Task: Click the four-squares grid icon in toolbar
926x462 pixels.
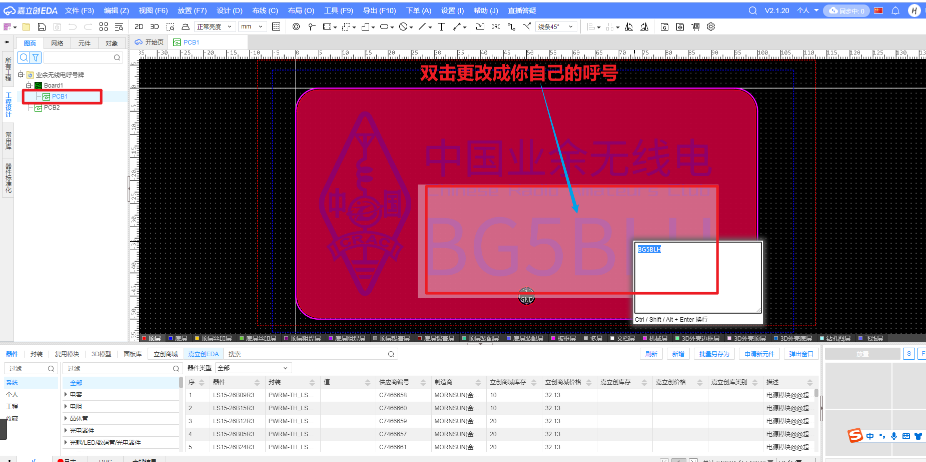Action: point(104,27)
